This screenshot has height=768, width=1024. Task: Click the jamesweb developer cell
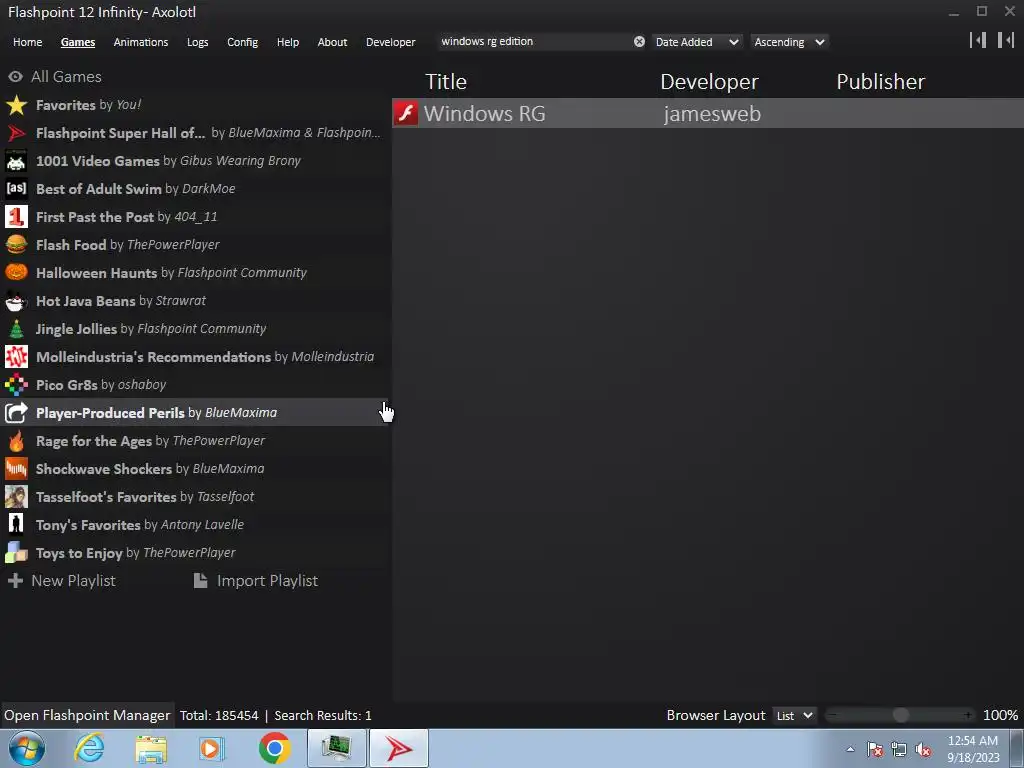[x=712, y=114]
